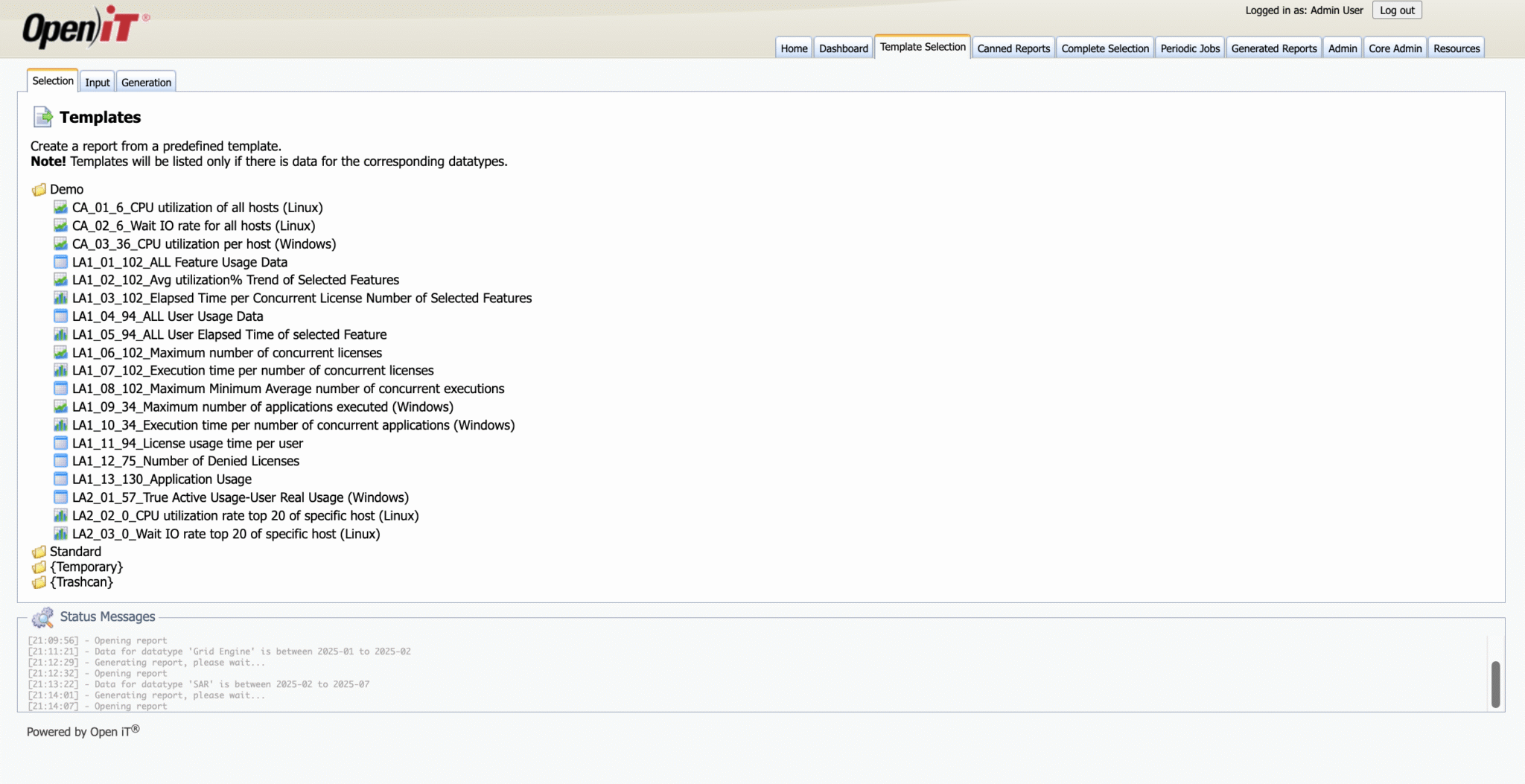Click the bar chart icon beside LA1_03_102_Elapsed Time
This screenshot has width=1525, height=784.
(x=60, y=298)
